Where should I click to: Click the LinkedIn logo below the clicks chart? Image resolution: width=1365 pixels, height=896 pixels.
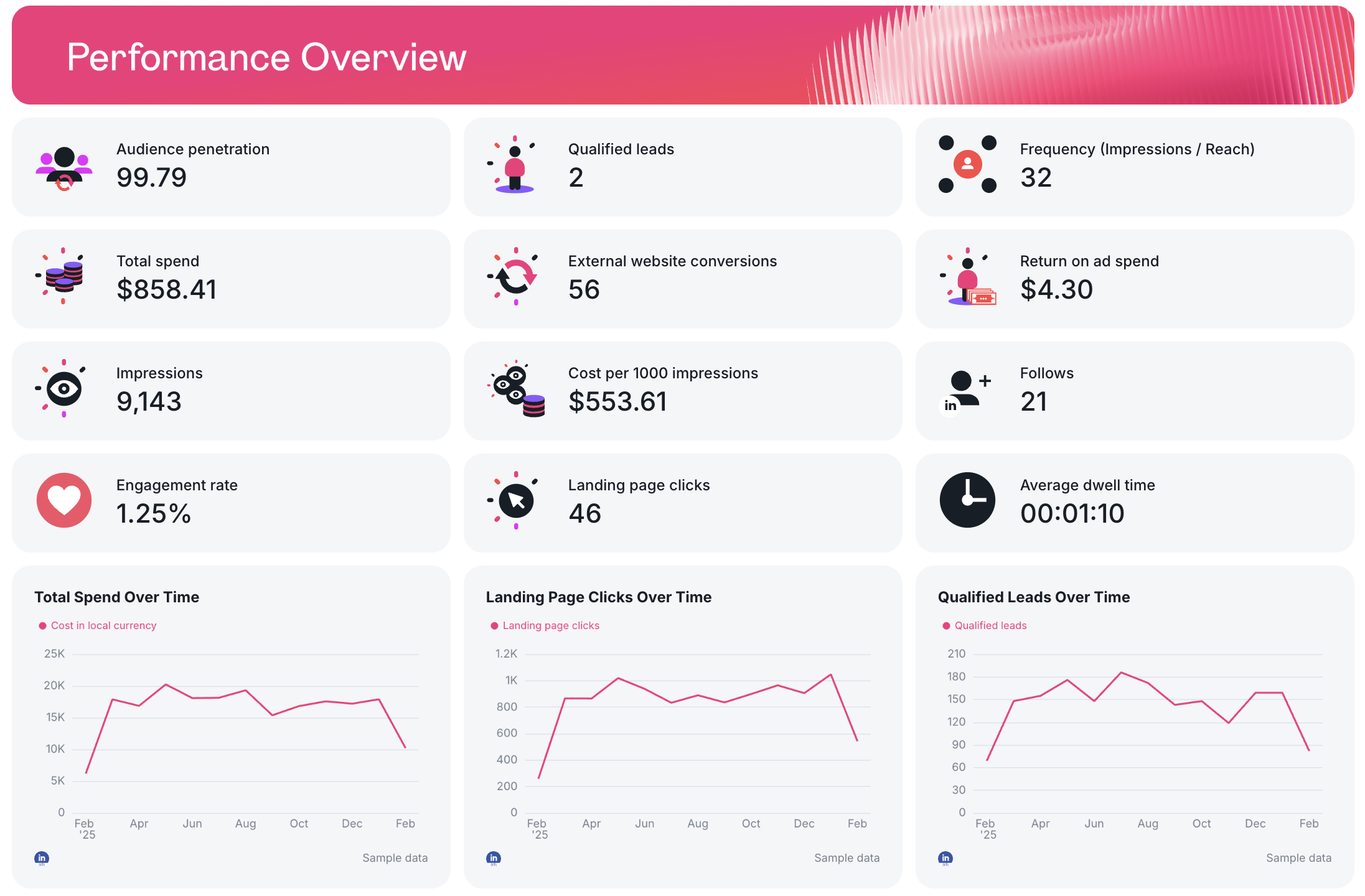click(493, 858)
